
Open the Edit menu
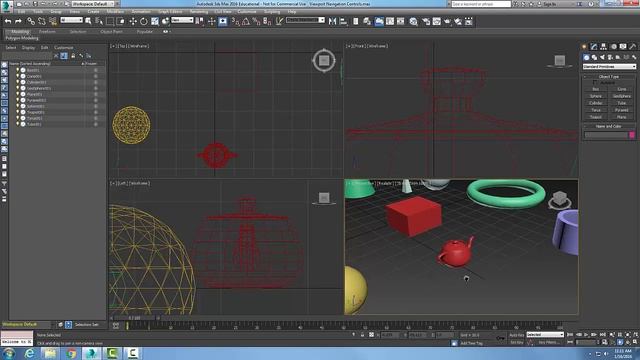pos(21,11)
